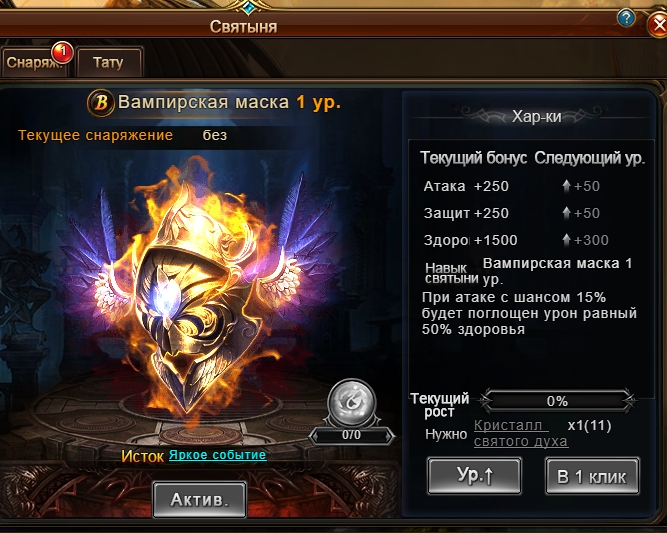Click the Вампирская маска 1 ур. title
The width and height of the screenshot is (667, 533).
pos(229,102)
